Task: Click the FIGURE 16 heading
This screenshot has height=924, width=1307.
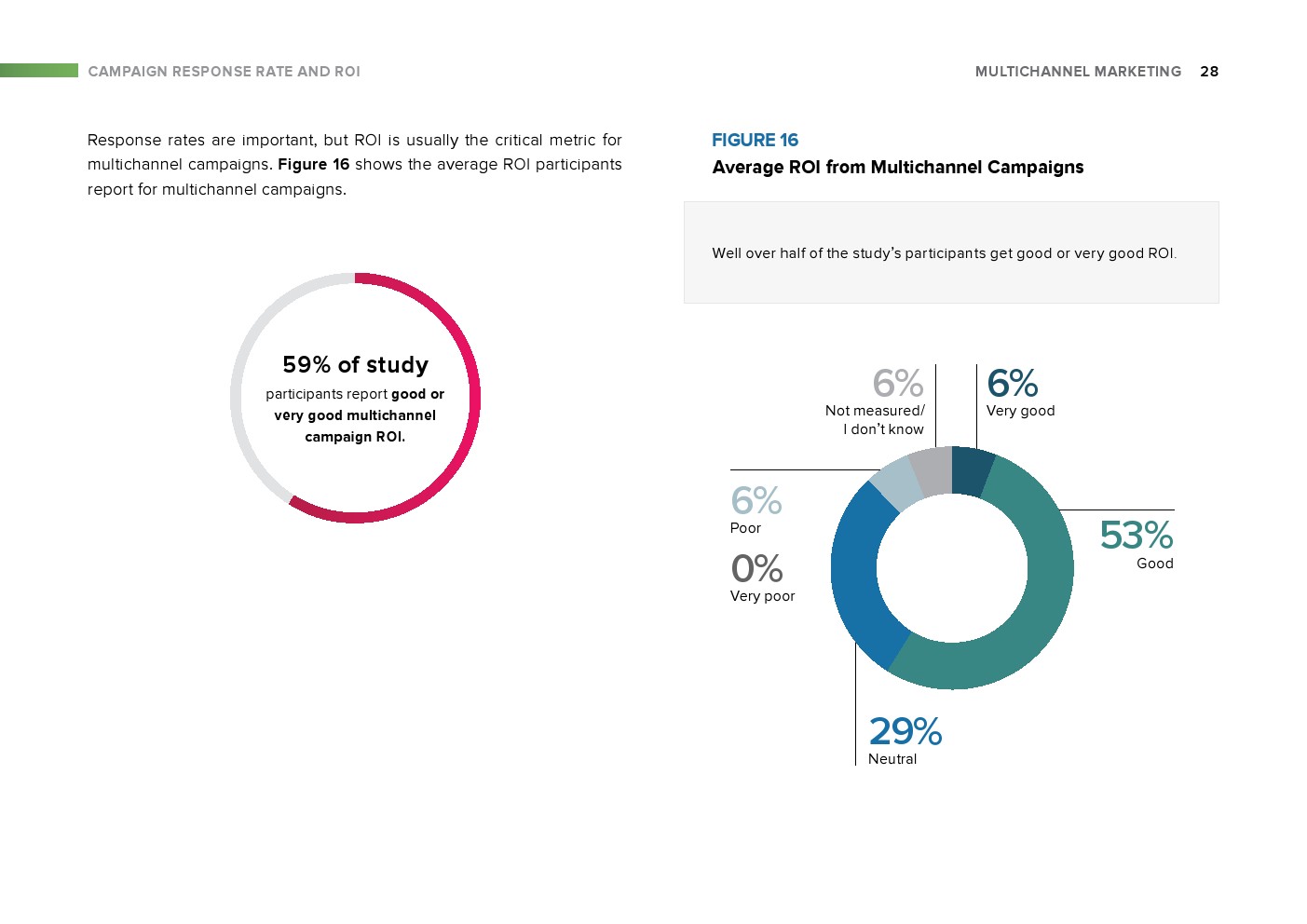Action: pyautogui.click(x=755, y=140)
